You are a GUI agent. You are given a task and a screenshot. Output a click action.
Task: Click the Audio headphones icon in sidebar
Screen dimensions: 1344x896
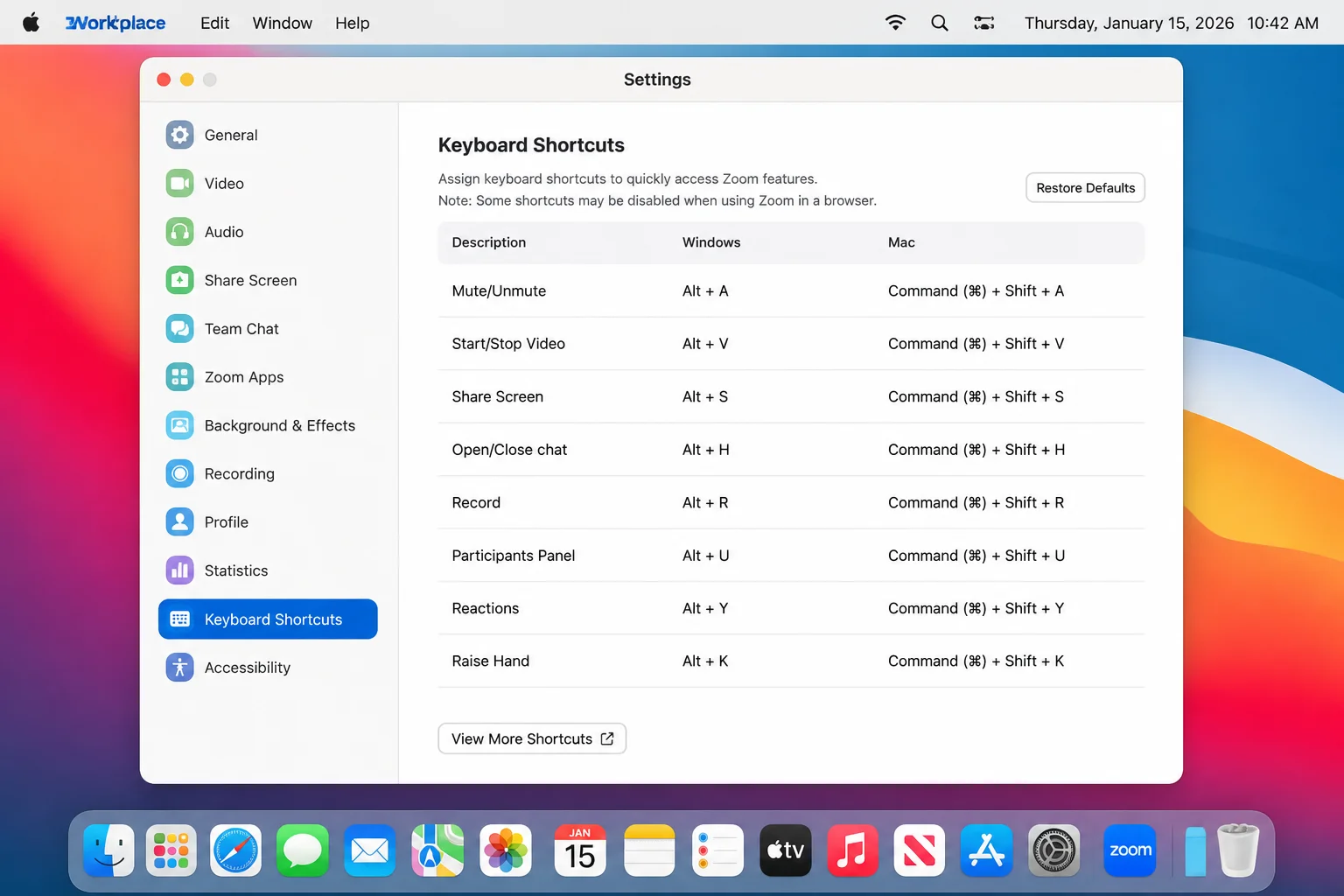179,232
